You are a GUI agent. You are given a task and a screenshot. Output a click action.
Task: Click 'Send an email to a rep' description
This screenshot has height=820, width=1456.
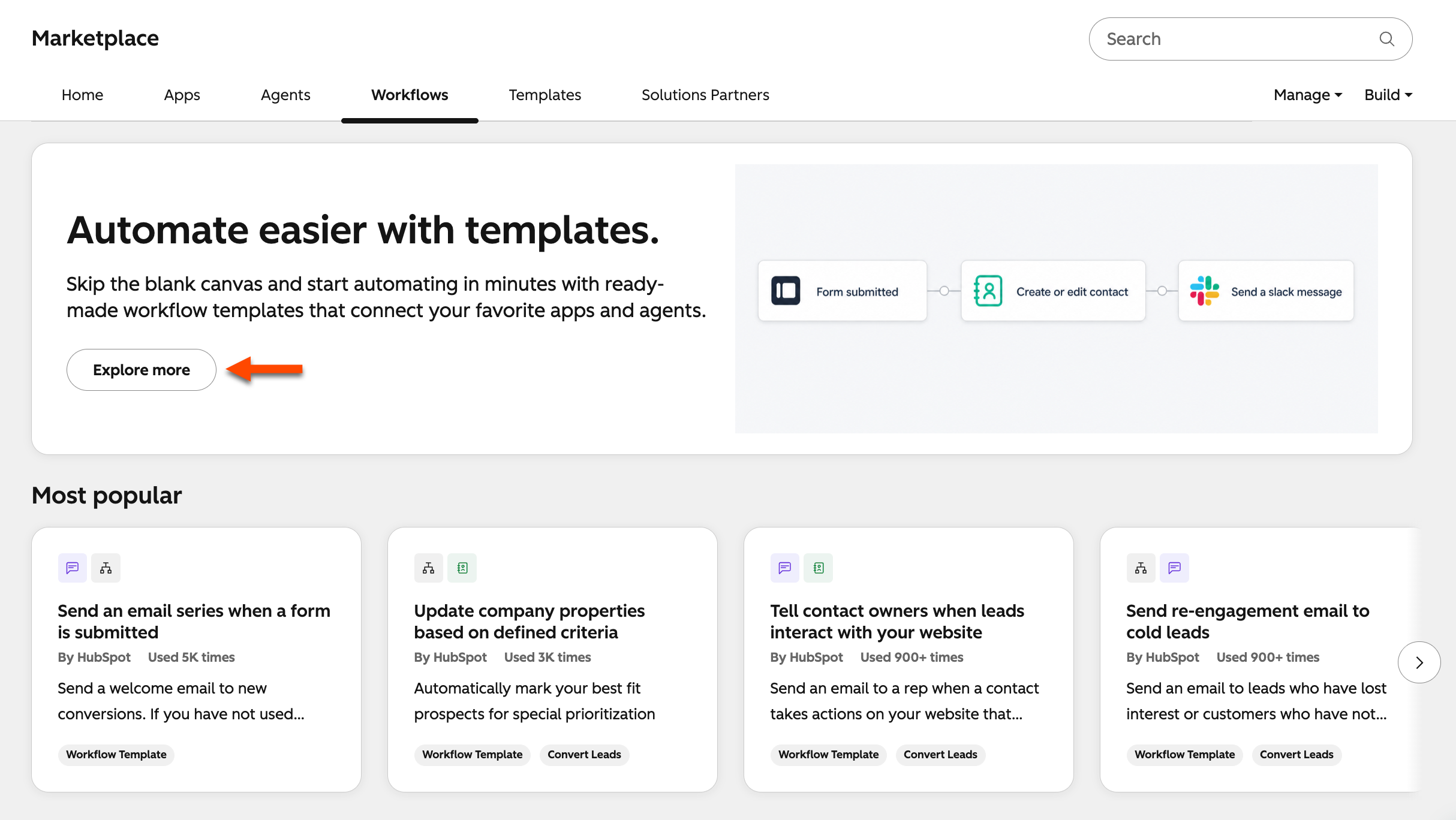tap(904, 701)
